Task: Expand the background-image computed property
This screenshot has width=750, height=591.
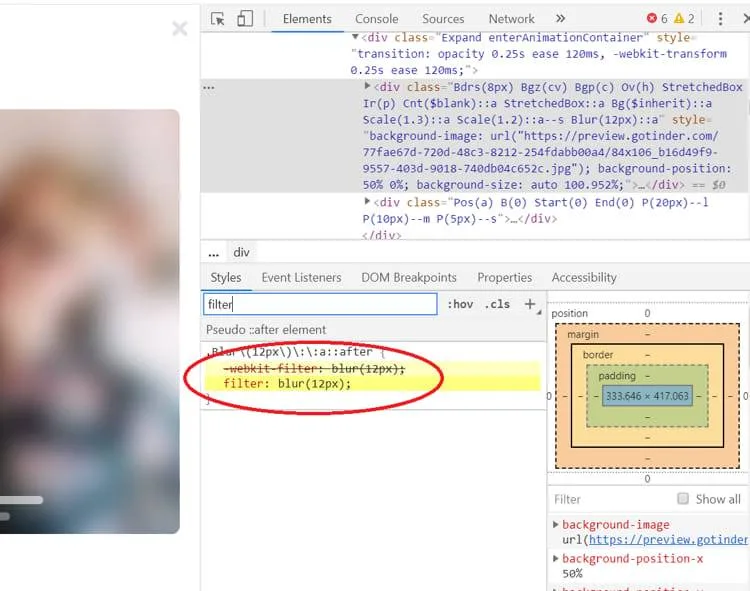Action: tap(556, 525)
